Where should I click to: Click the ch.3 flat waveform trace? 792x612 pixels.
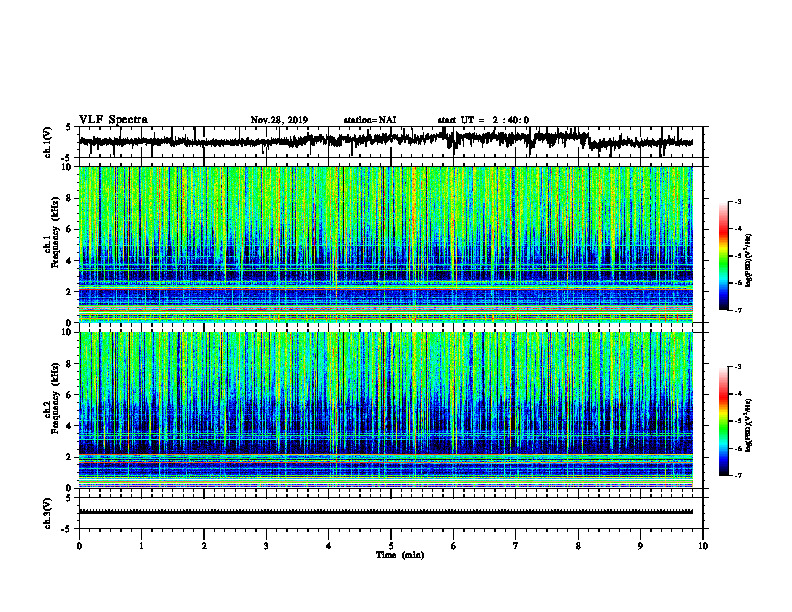385,512
